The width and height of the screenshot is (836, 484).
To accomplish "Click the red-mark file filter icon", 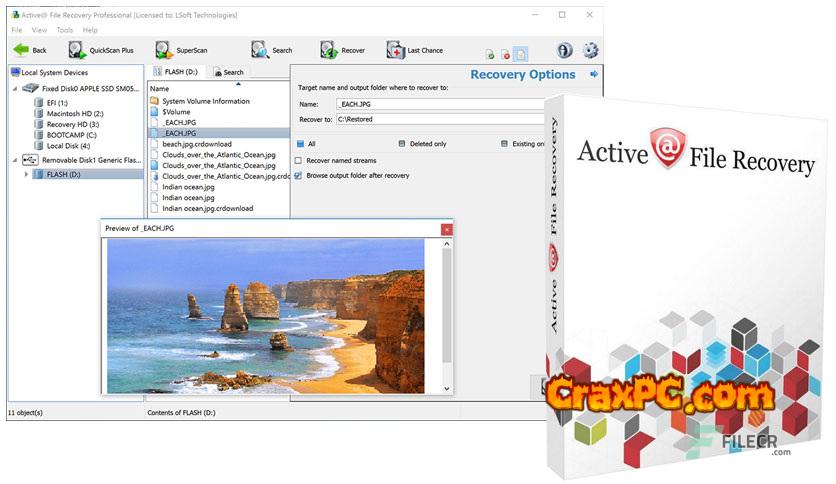I will [505, 54].
